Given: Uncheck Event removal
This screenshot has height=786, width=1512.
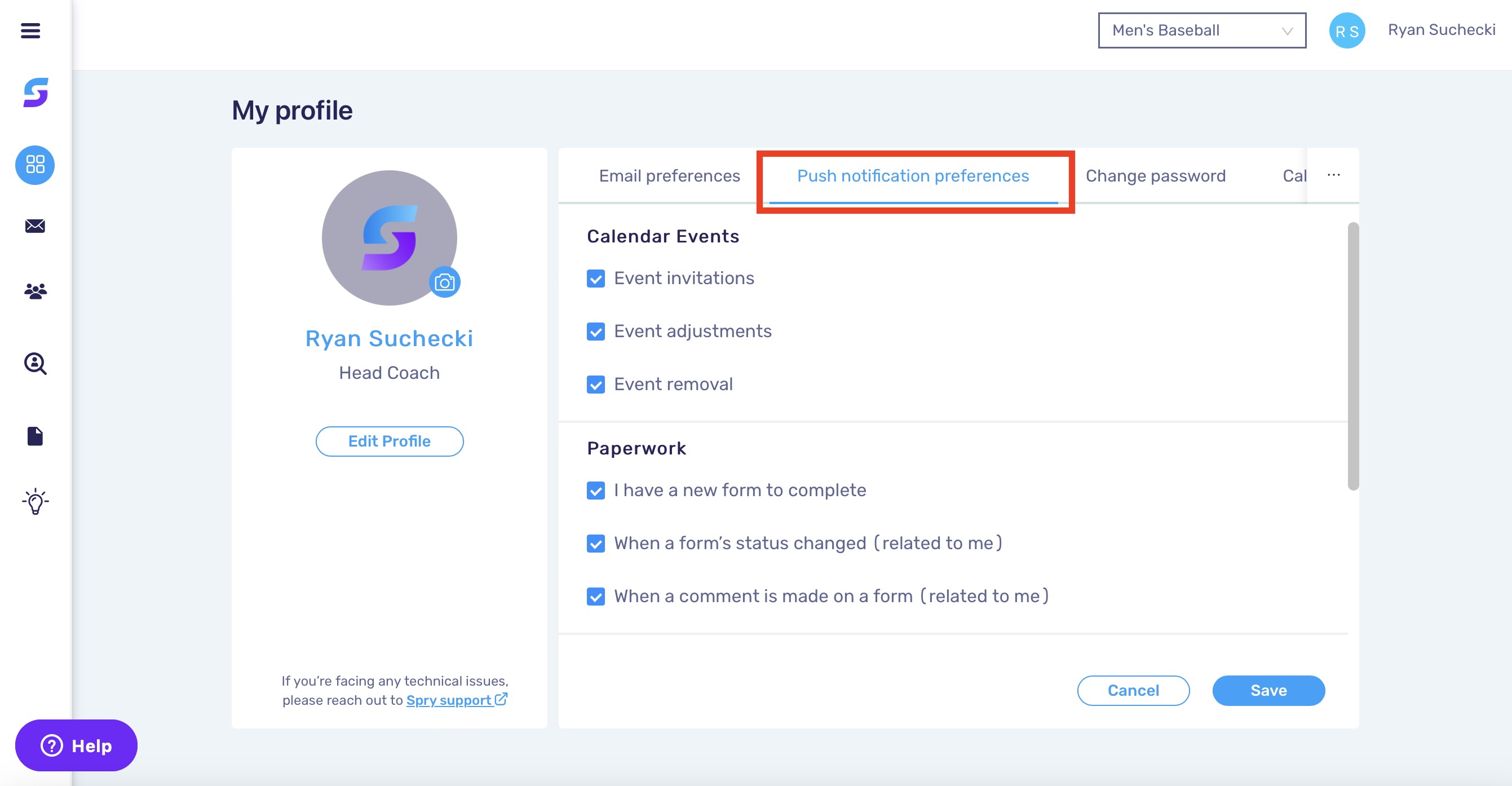Looking at the screenshot, I should coord(596,385).
